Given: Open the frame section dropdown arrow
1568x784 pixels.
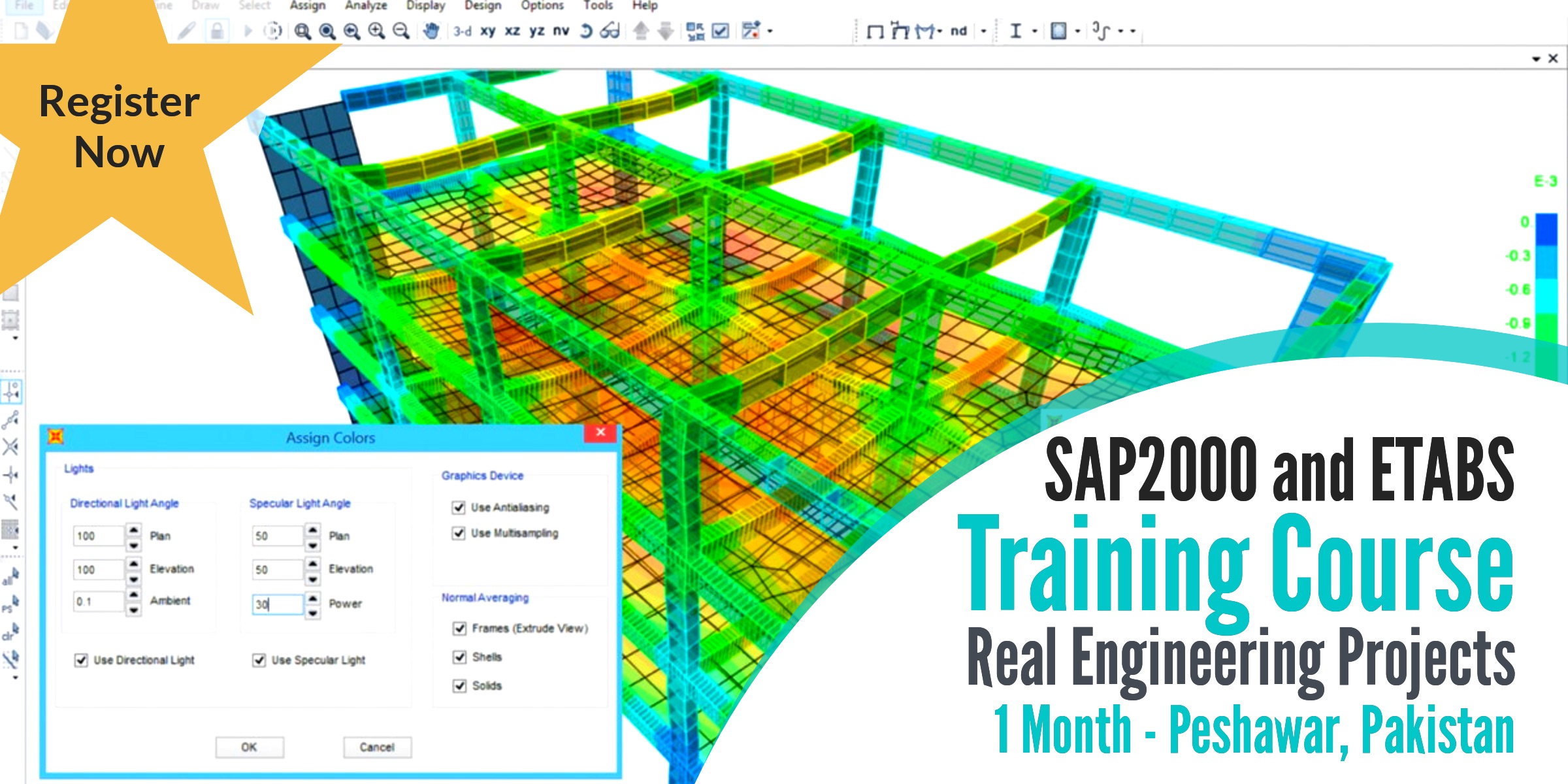Looking at the screenshot, I should tap(939, 31).
